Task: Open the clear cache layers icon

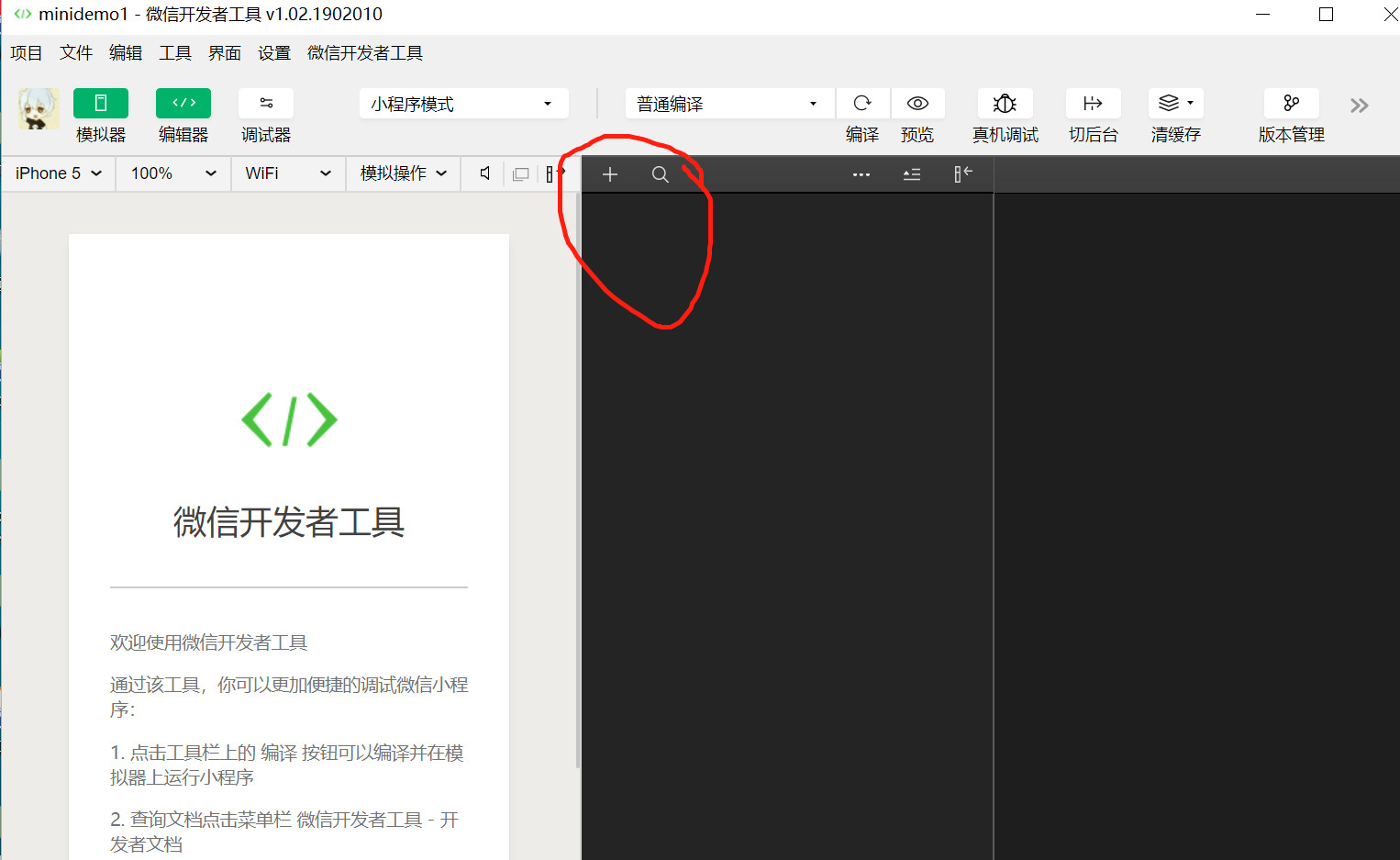Action: click(x=1174, y=104)
